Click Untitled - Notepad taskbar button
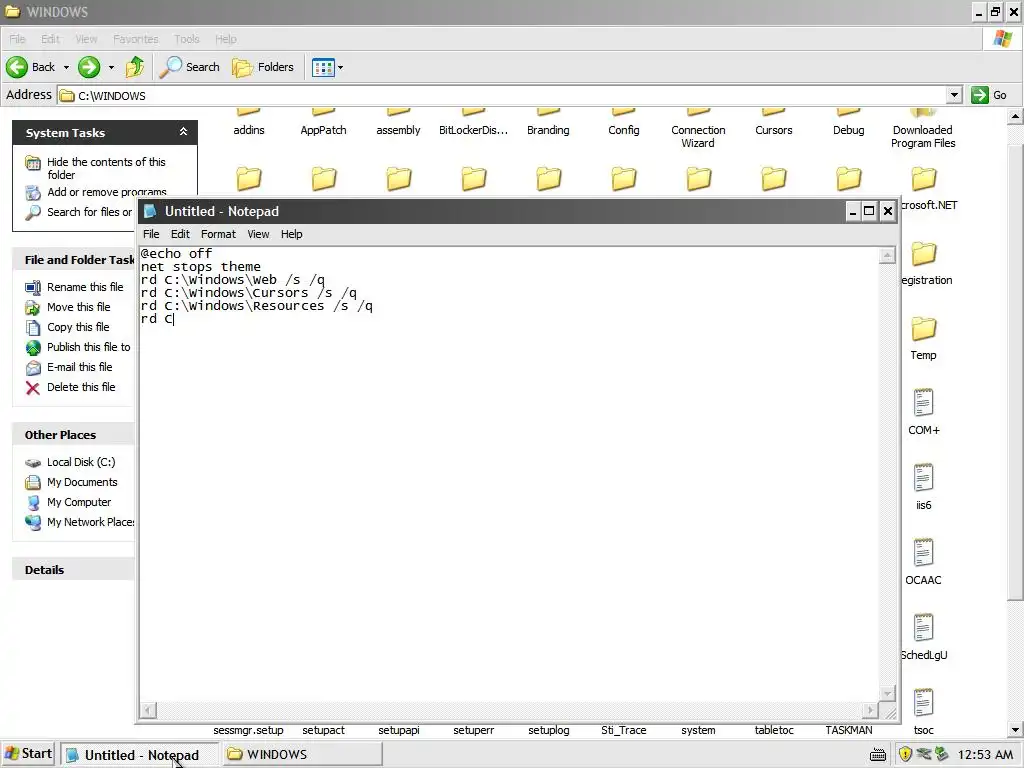The width and height of the screenshot is (1024, 768). coord(140,755)
